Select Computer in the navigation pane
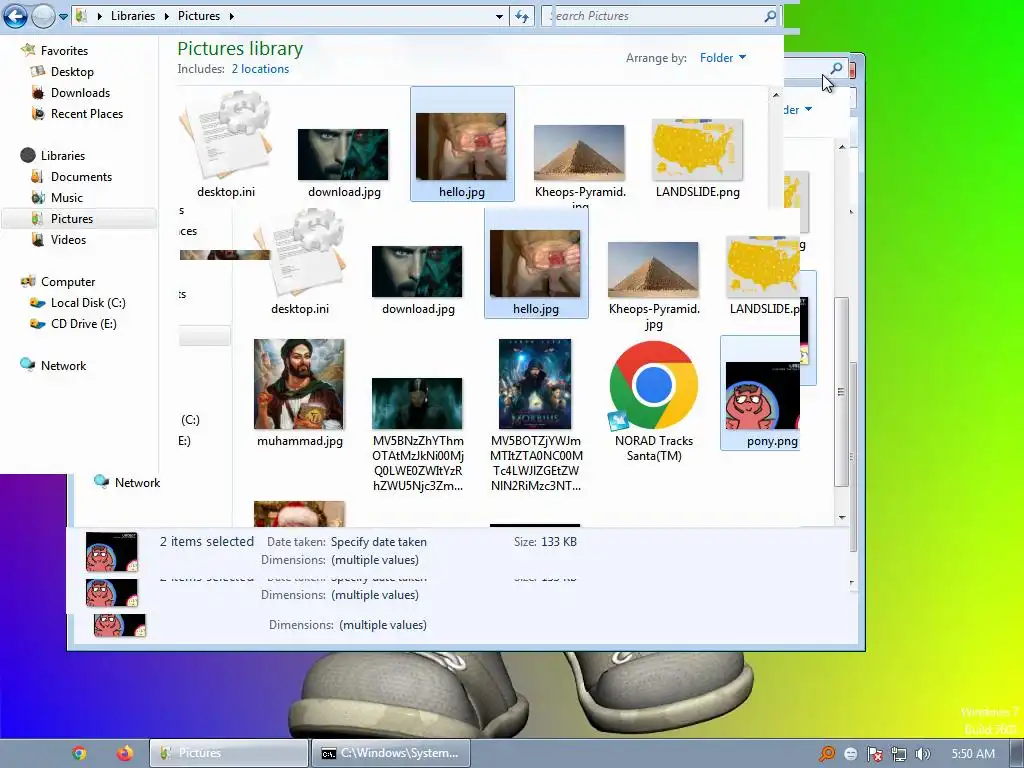The image size is (1024, 768). pyautogui.click(x=67, y=281)
